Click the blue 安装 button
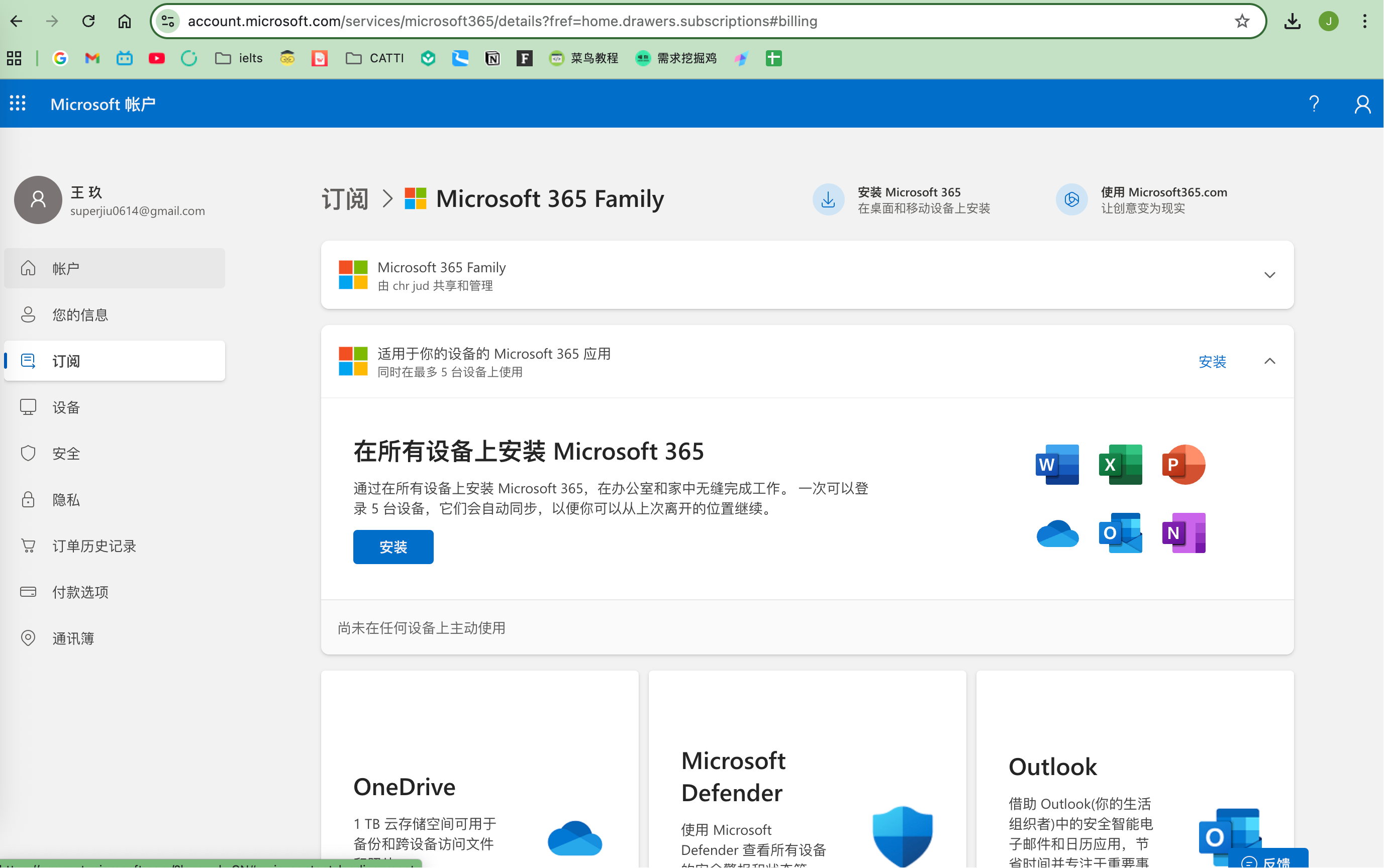The image size is (1384, 868). point(393,547)
